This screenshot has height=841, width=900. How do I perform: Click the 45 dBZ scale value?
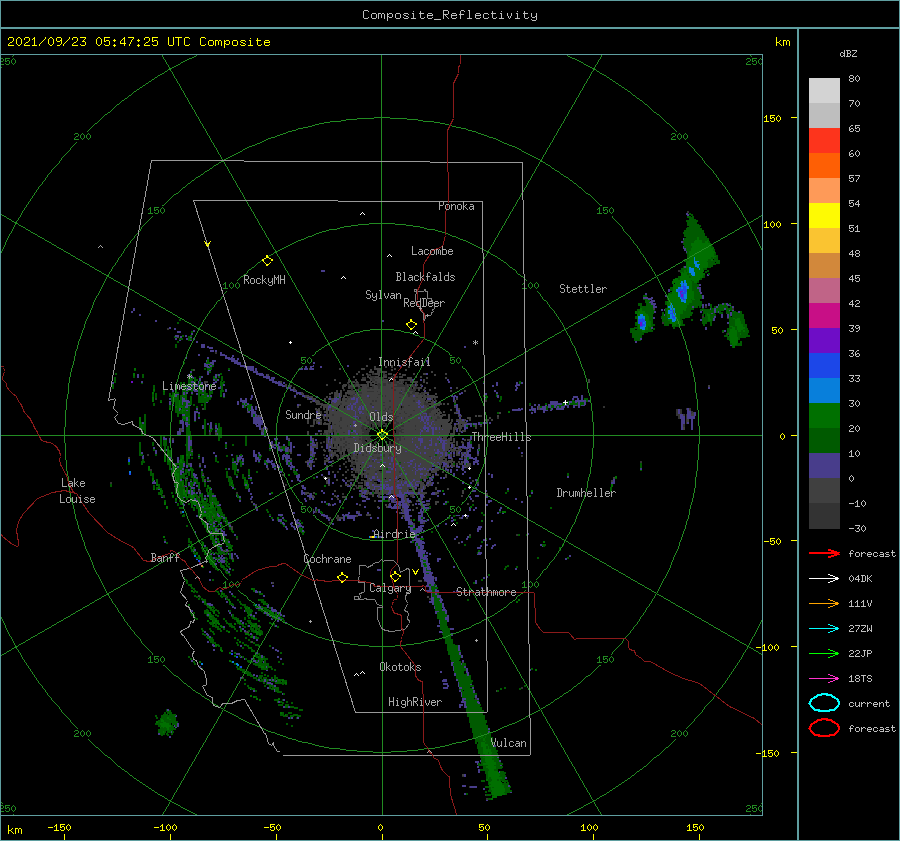coord(854,278)
